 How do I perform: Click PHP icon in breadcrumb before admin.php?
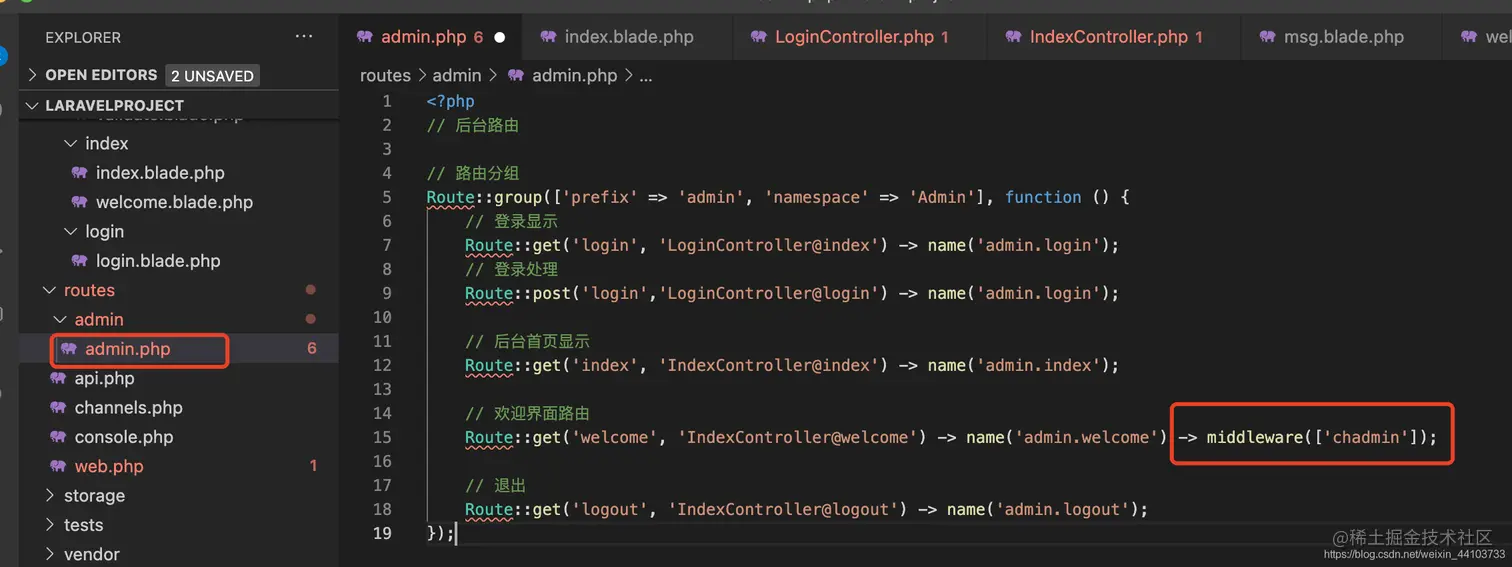[516, 75]
